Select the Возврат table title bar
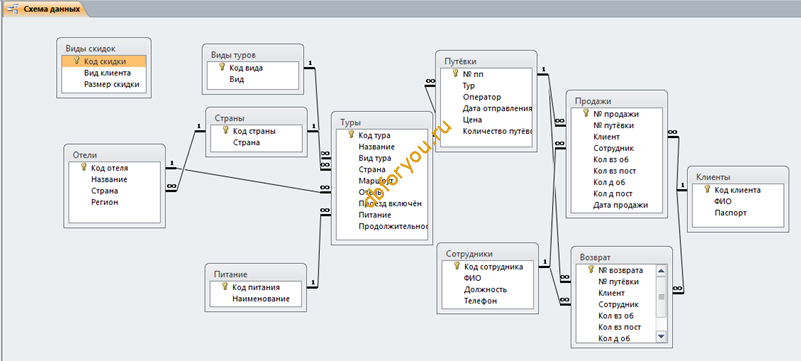 coord(621,257)
